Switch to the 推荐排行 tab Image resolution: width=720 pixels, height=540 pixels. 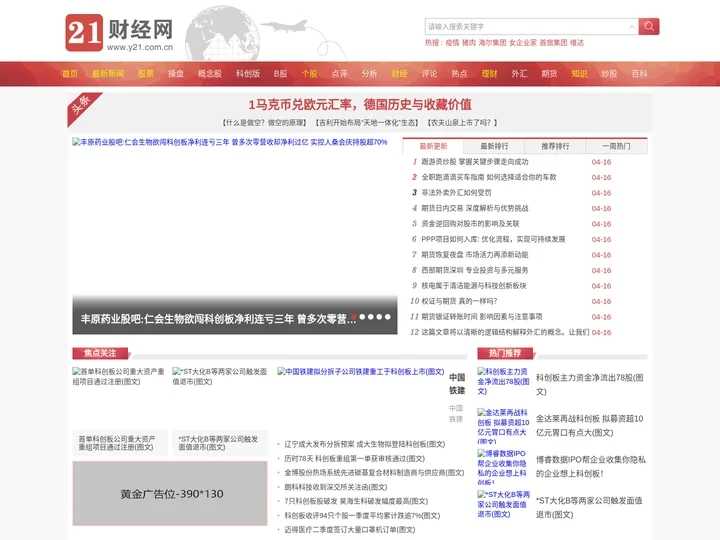[555, 146]
